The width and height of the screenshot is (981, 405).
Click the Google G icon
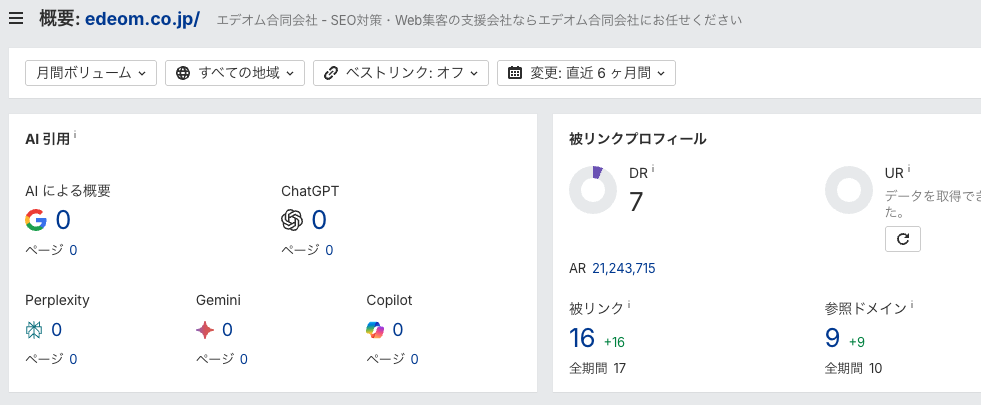coord(36,220)
